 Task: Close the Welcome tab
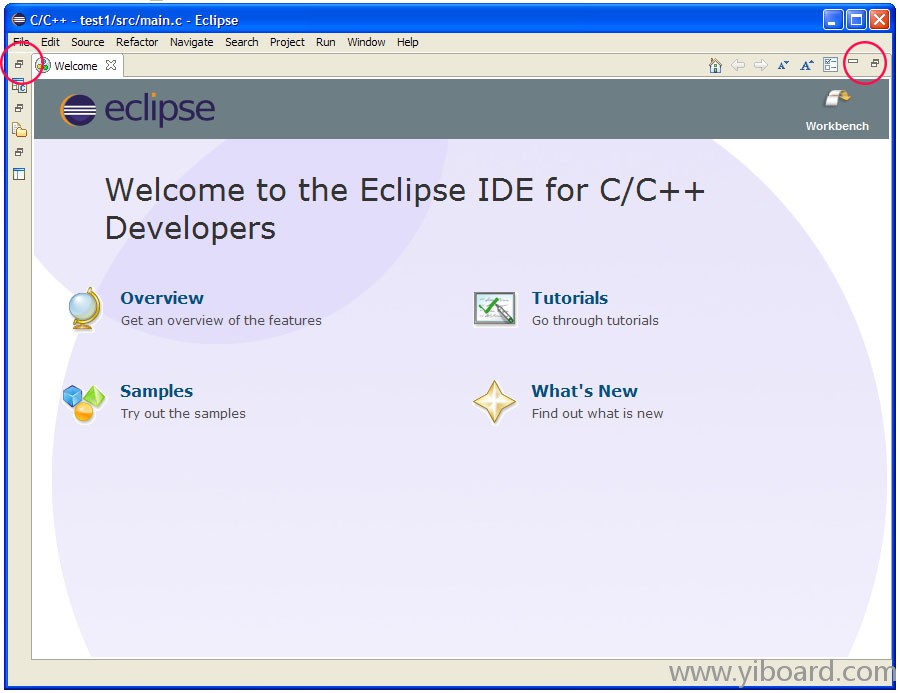click(x=111, y=65)
